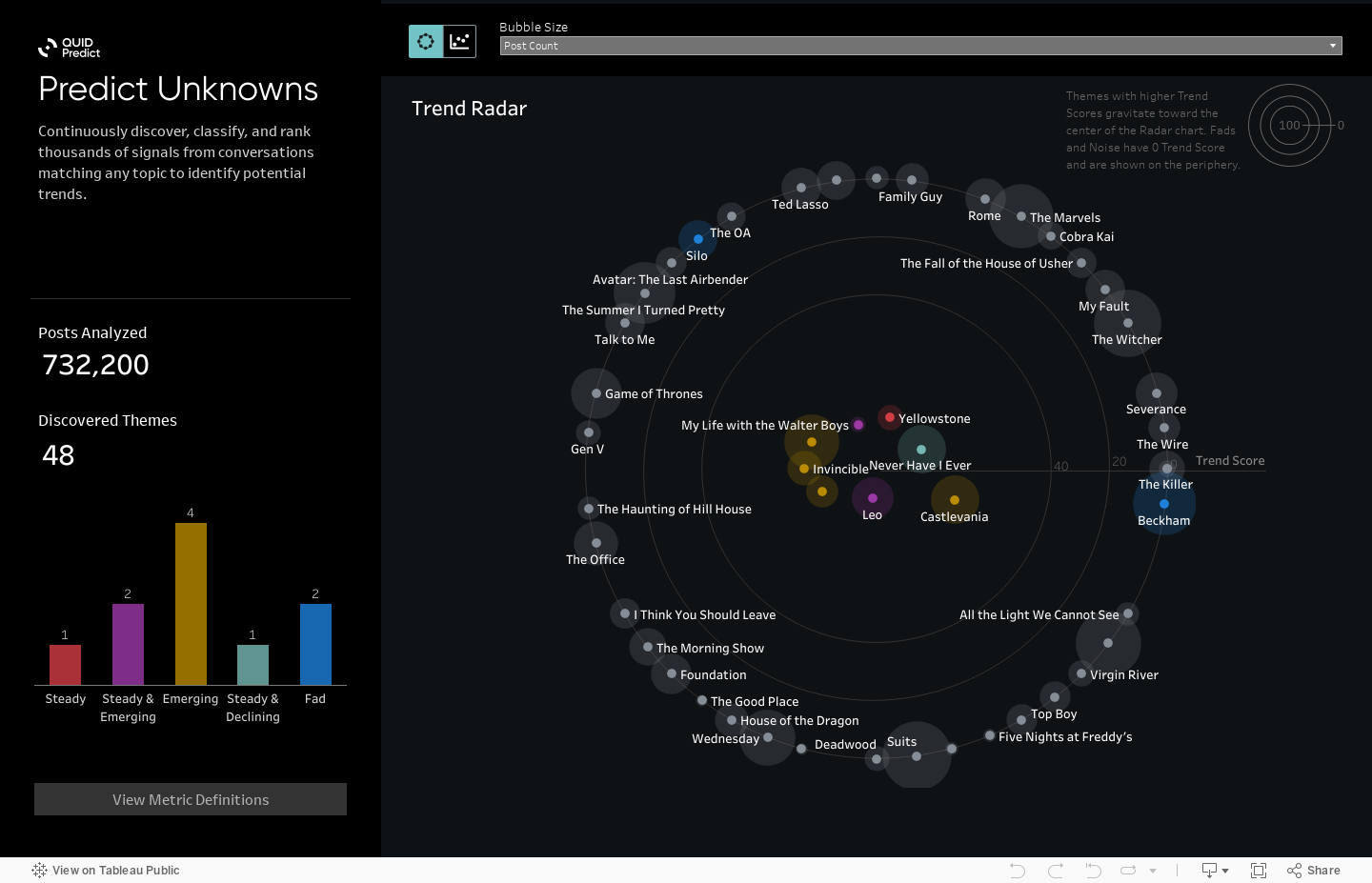Click the Never Have I Ever teal bubble
The image size is (1372, 883).
[x=921, y=450]
